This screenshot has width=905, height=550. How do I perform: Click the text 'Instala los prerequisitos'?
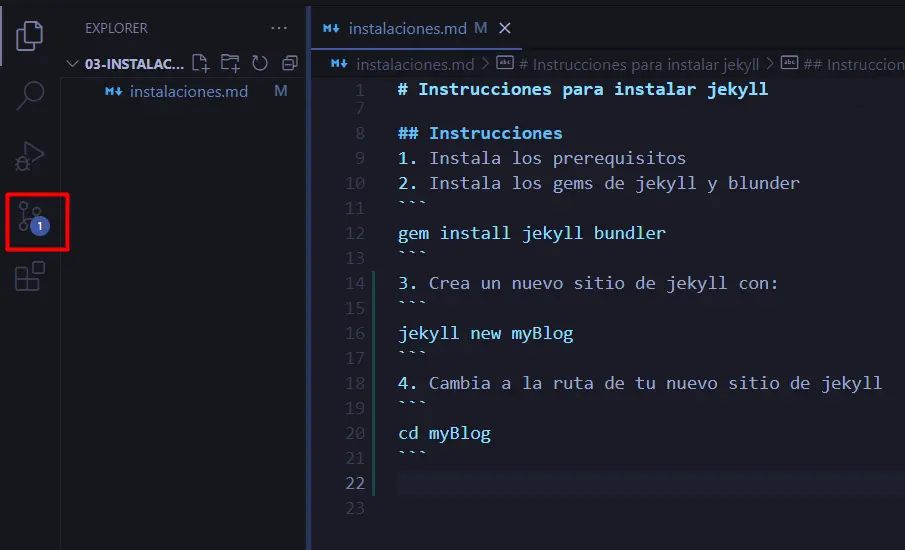click(557, 158)
